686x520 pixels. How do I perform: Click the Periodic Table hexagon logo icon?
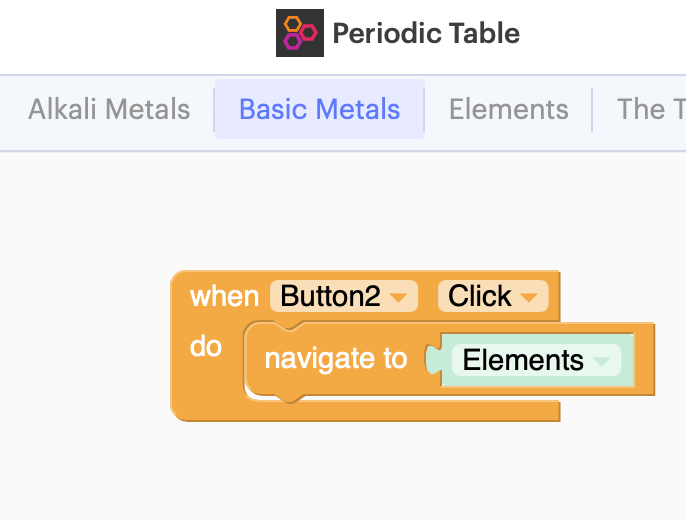(300, 33)
